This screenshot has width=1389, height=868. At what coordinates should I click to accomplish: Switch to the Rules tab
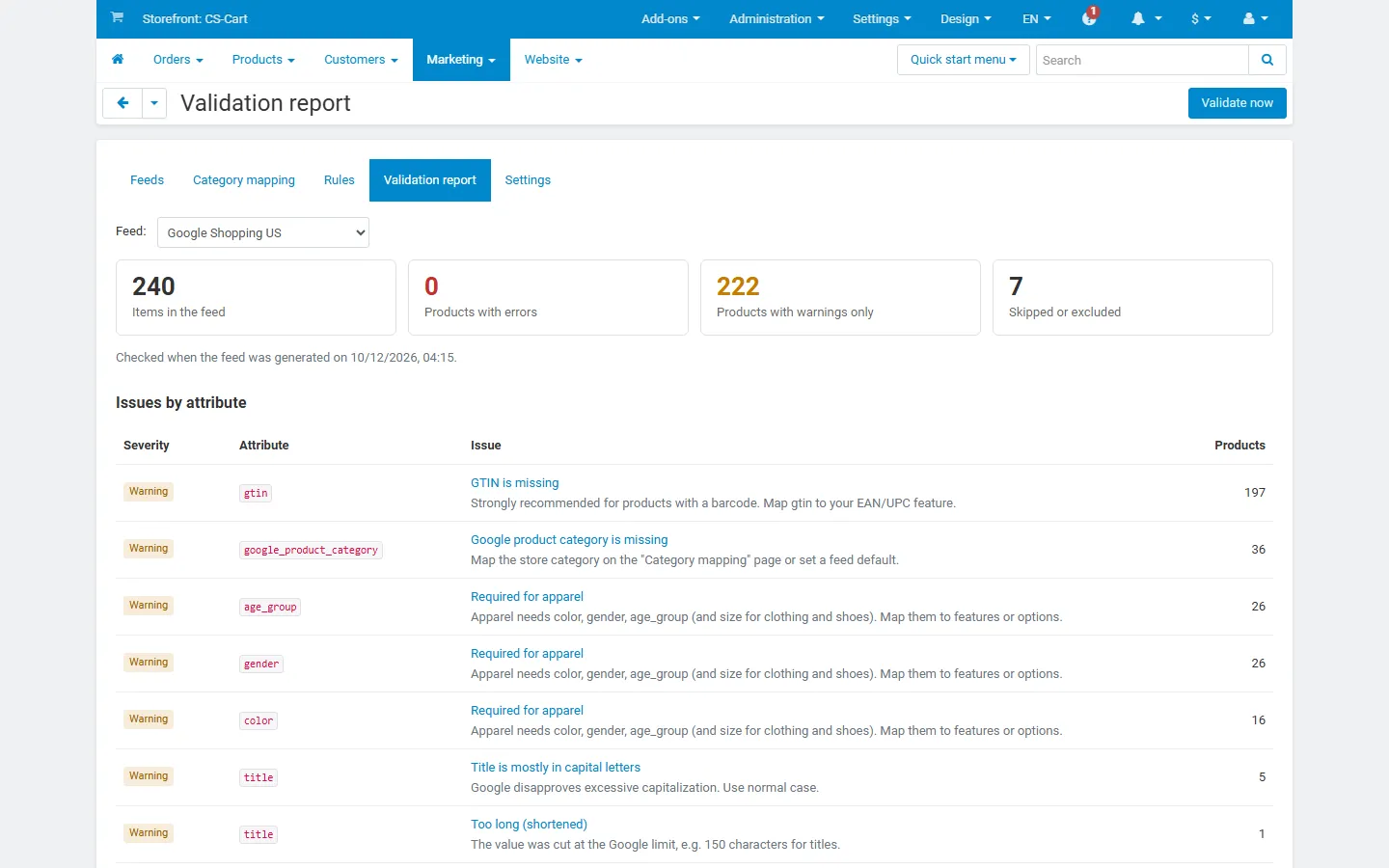pyautogui.click(x=340, y=180)
